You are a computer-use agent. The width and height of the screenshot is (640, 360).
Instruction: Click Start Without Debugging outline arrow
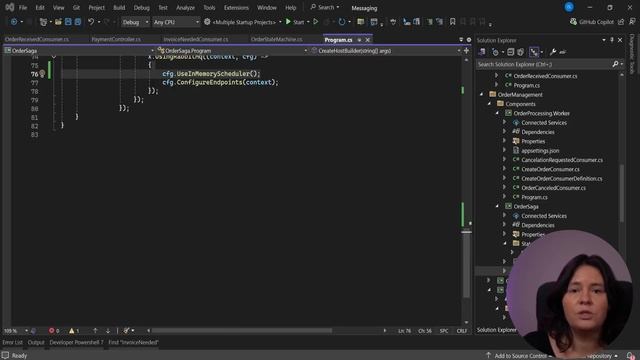point(316,22)
